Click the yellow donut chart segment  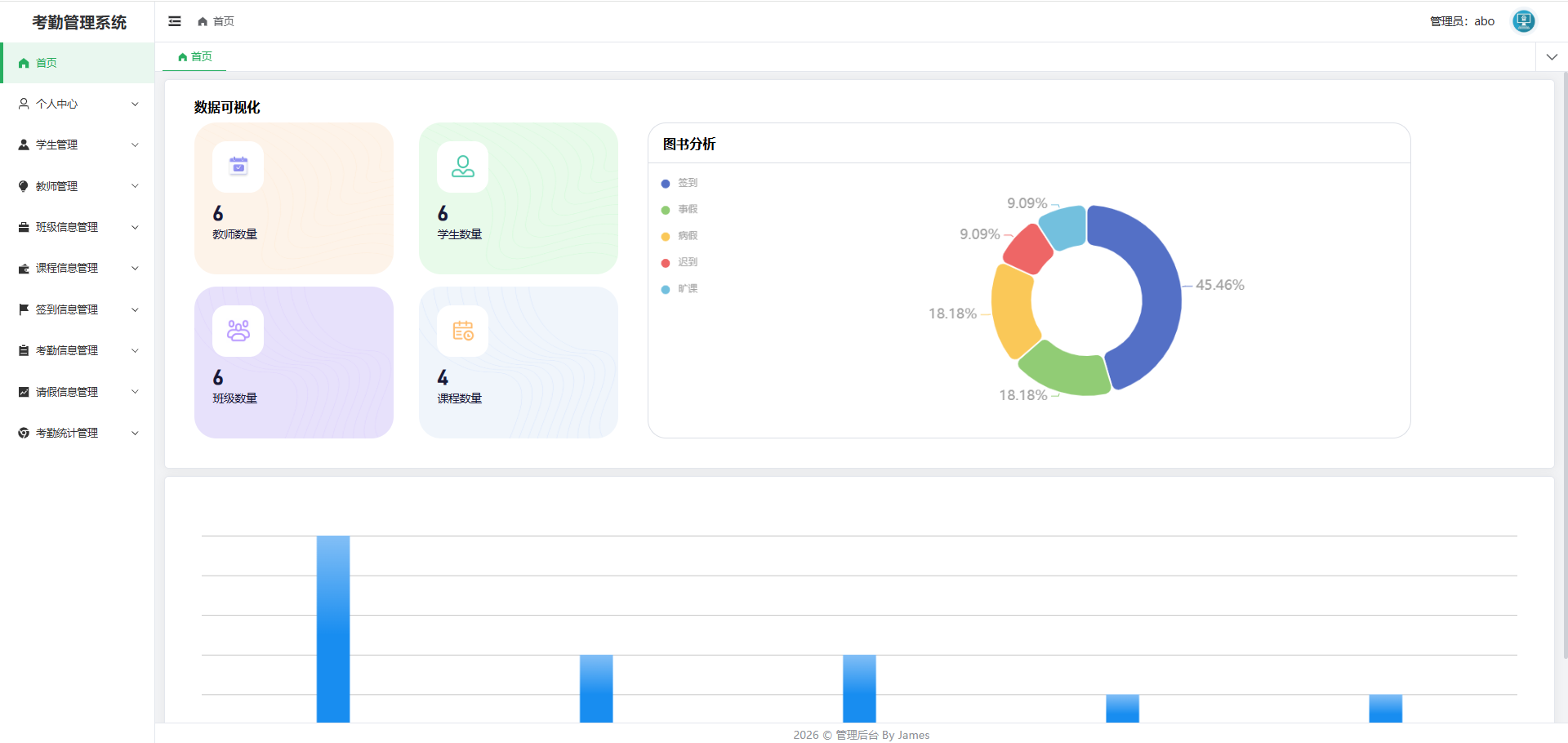point(1013,312)
